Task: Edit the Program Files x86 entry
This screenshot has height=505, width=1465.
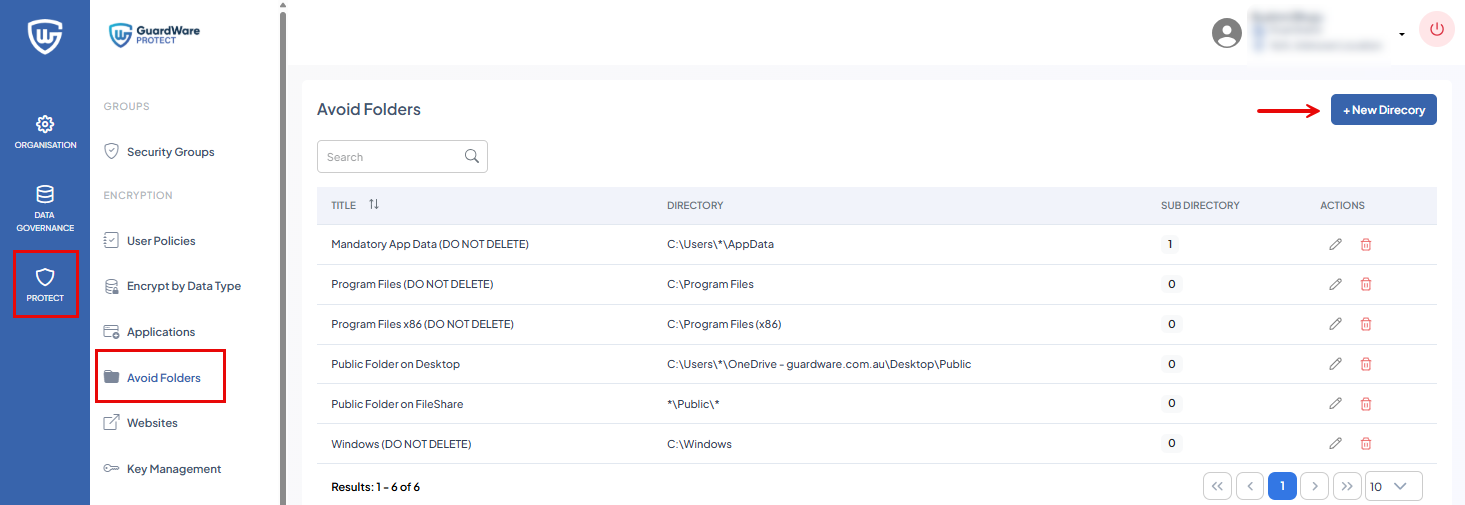Action: 1335,324
